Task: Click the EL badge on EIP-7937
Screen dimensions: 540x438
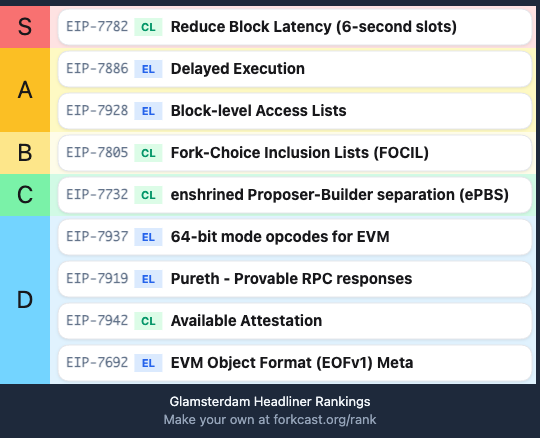Action: point(148,237)
